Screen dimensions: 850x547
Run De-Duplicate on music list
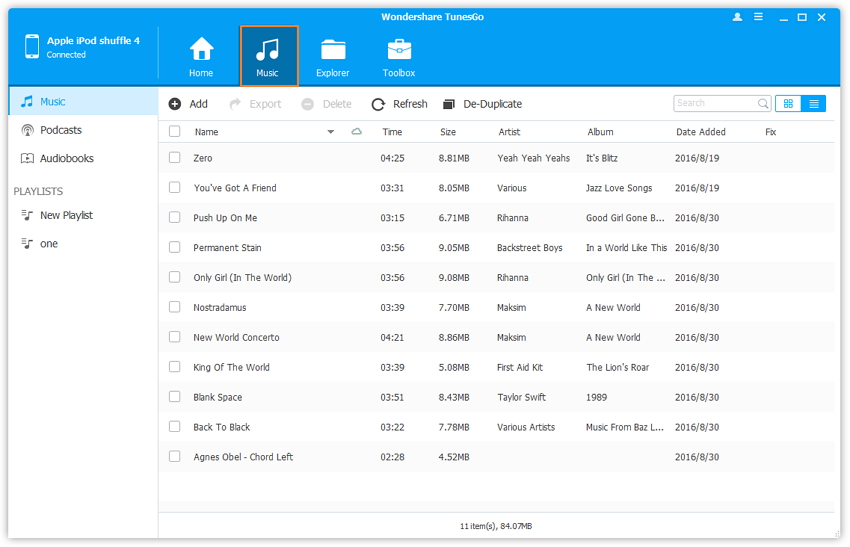tap(482, 104)
